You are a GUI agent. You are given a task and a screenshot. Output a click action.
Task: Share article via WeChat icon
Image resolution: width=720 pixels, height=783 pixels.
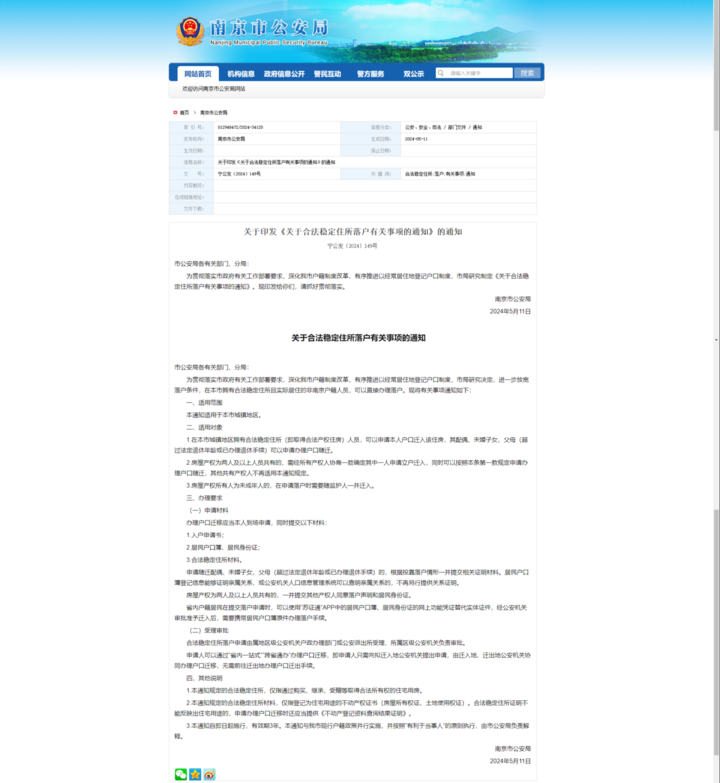181,774
